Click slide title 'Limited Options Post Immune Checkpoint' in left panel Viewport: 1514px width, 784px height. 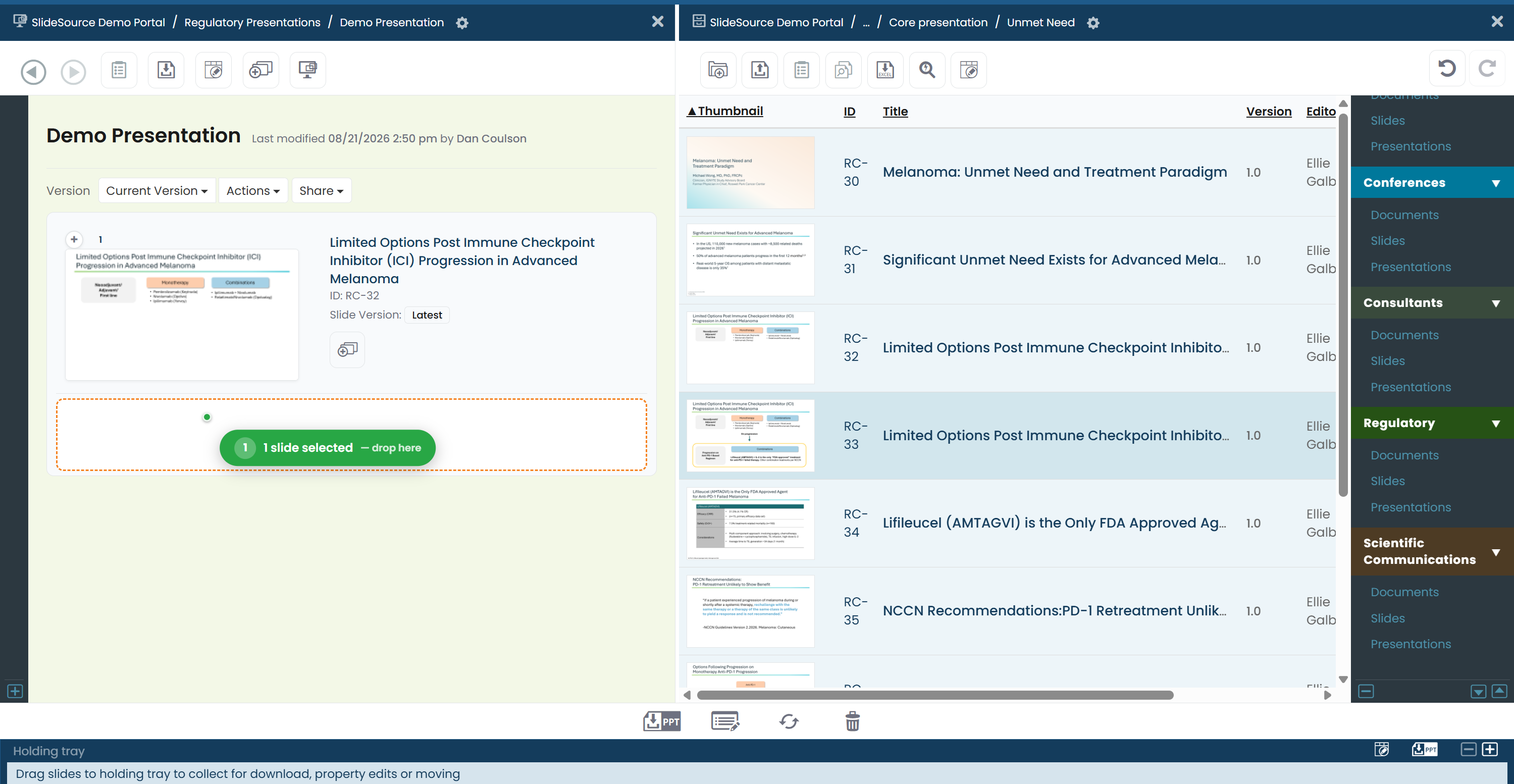click(462, 260)
